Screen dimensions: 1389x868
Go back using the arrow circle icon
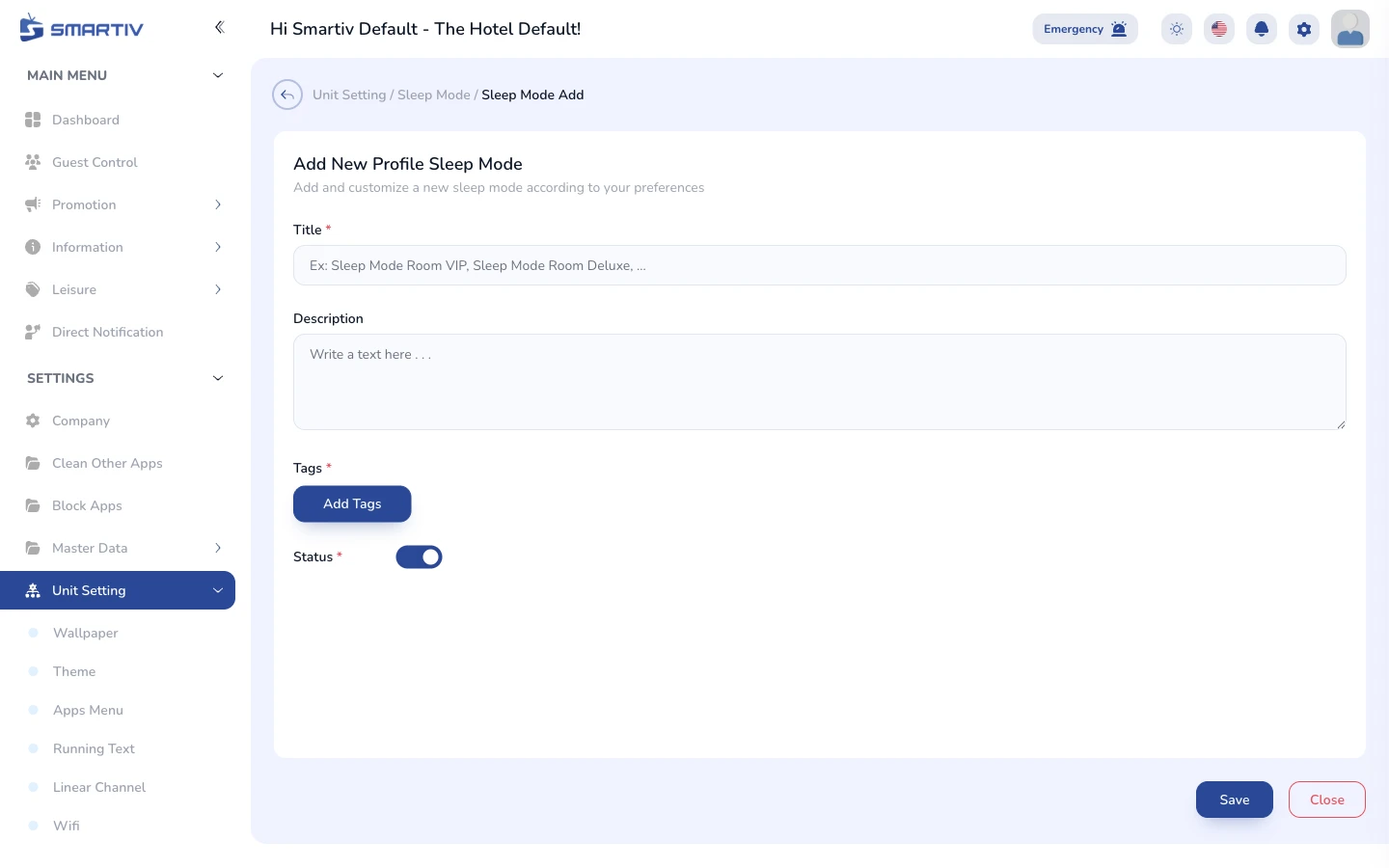287,95
